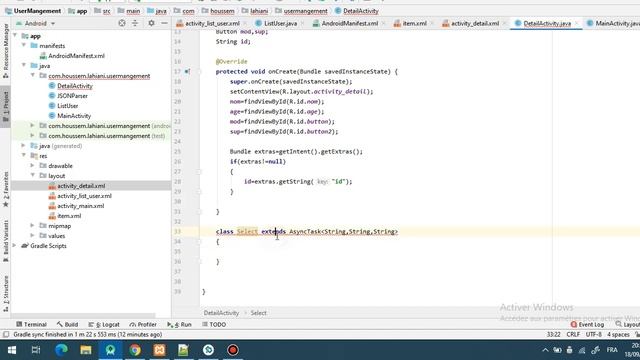
Task: Open the Logcat tool window
Action: click(104, 324)
